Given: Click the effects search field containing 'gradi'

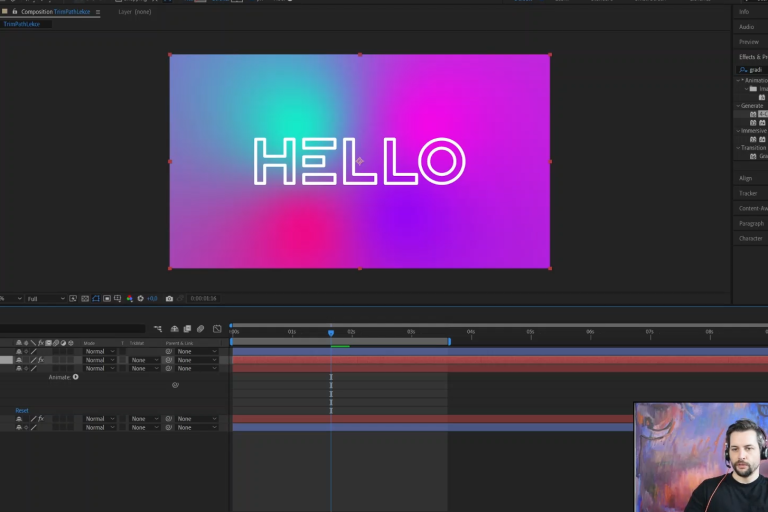Looking at the screenshot, I should [756, 70].
